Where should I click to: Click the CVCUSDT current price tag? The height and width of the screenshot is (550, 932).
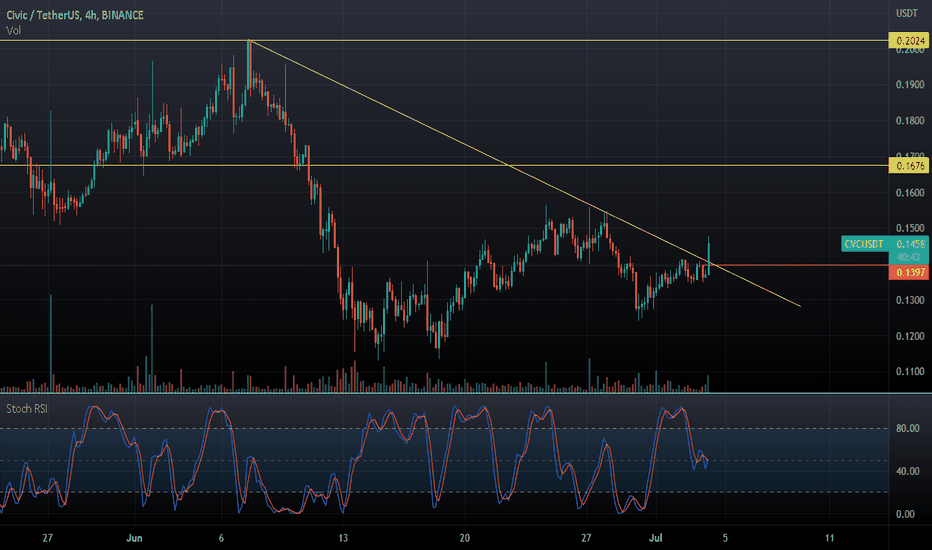[x=884, y=244]
